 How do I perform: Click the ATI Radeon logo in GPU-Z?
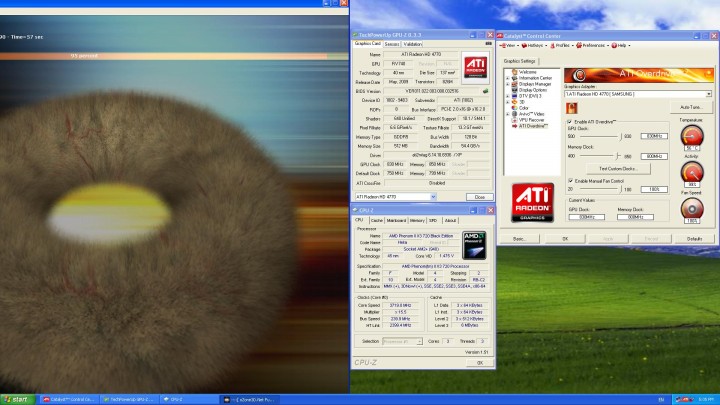[x=475, y=68]
